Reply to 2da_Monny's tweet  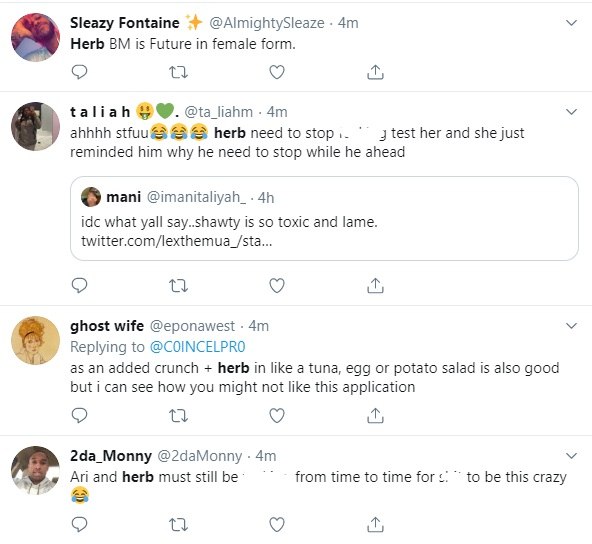(x=79, y=524)
